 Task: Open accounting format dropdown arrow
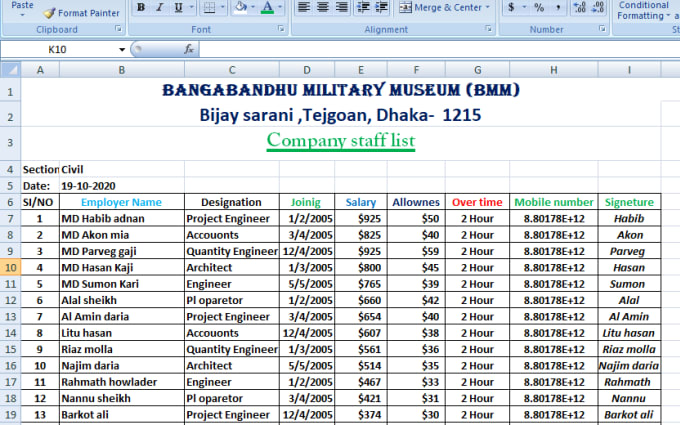[x=524, y=7]
